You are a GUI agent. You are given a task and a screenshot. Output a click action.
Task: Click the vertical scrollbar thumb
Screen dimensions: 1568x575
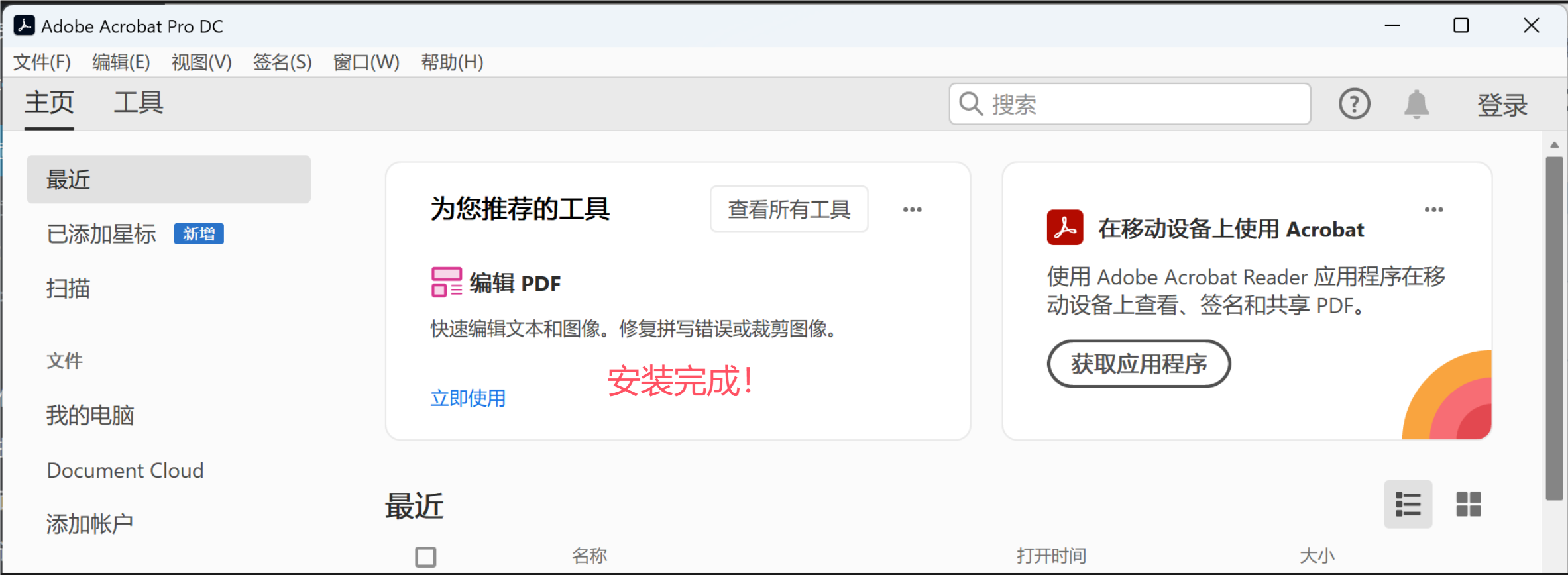tap(1554, 328)
